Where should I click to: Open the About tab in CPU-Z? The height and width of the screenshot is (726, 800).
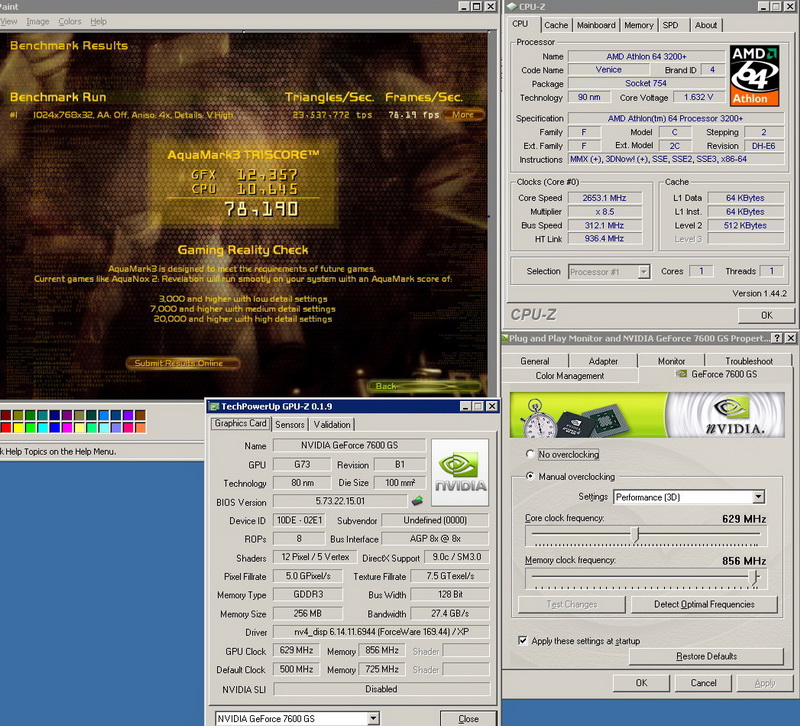[706, 25]
